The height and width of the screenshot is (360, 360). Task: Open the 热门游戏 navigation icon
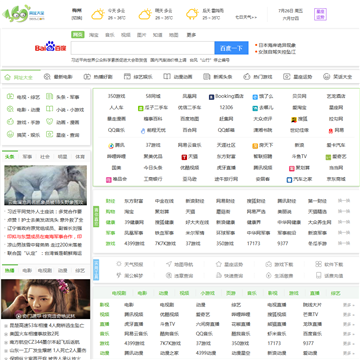tap(247, 77)
